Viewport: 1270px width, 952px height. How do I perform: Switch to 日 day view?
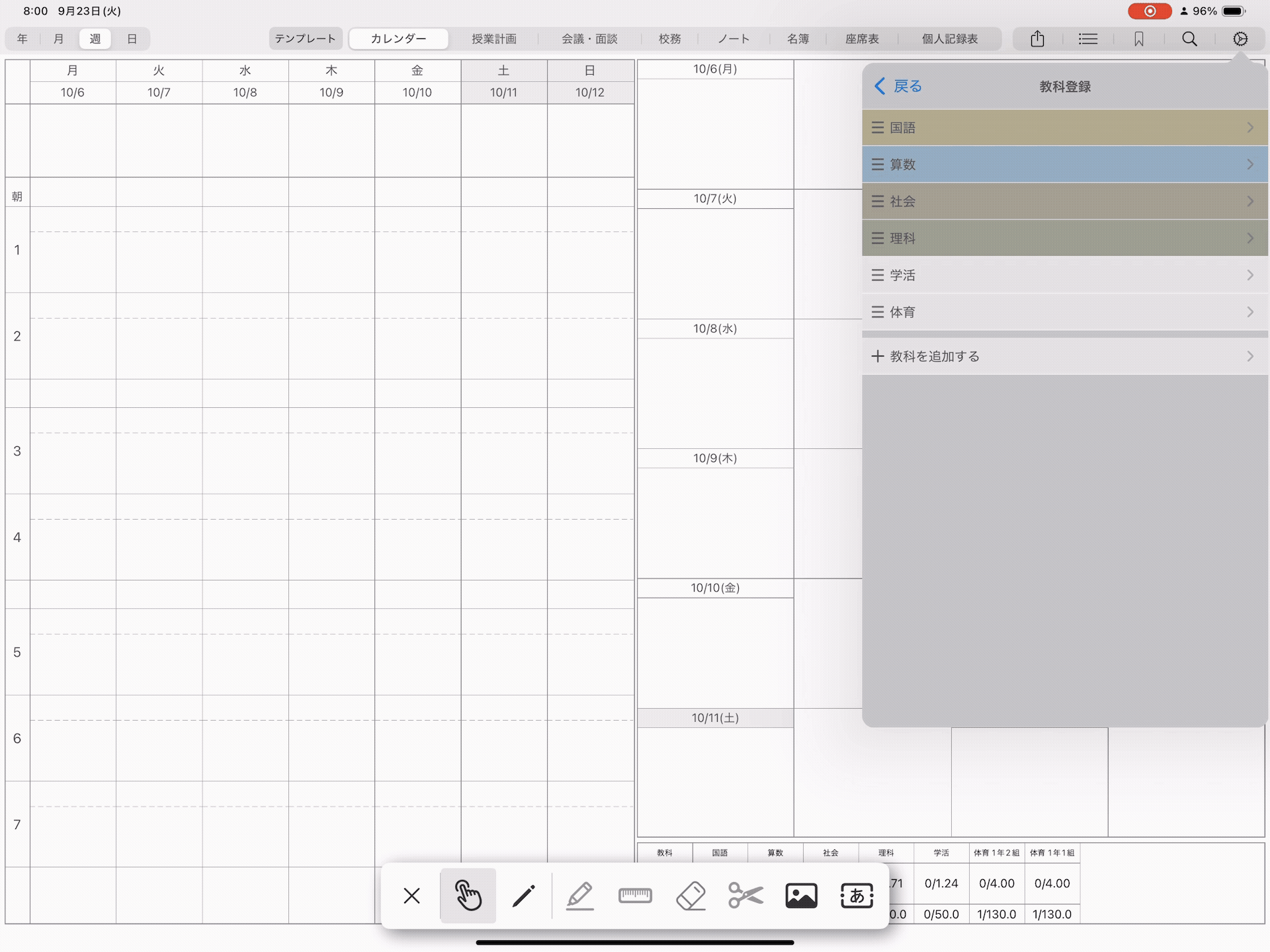click(x=132, y=39)
